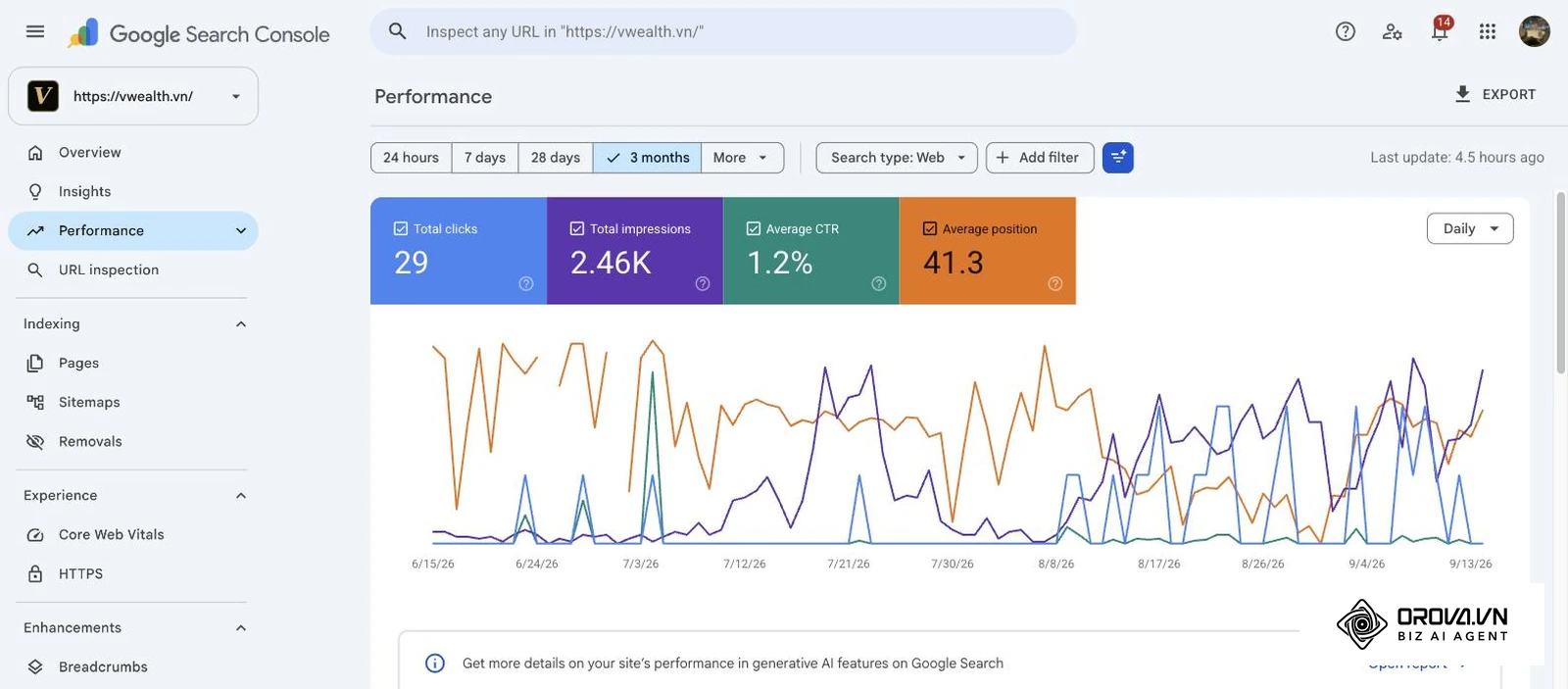Image resolution: width=1568 pixels, height=689 pixels.
Task: Click the blue Total clicks card
Action: (459, 251)
